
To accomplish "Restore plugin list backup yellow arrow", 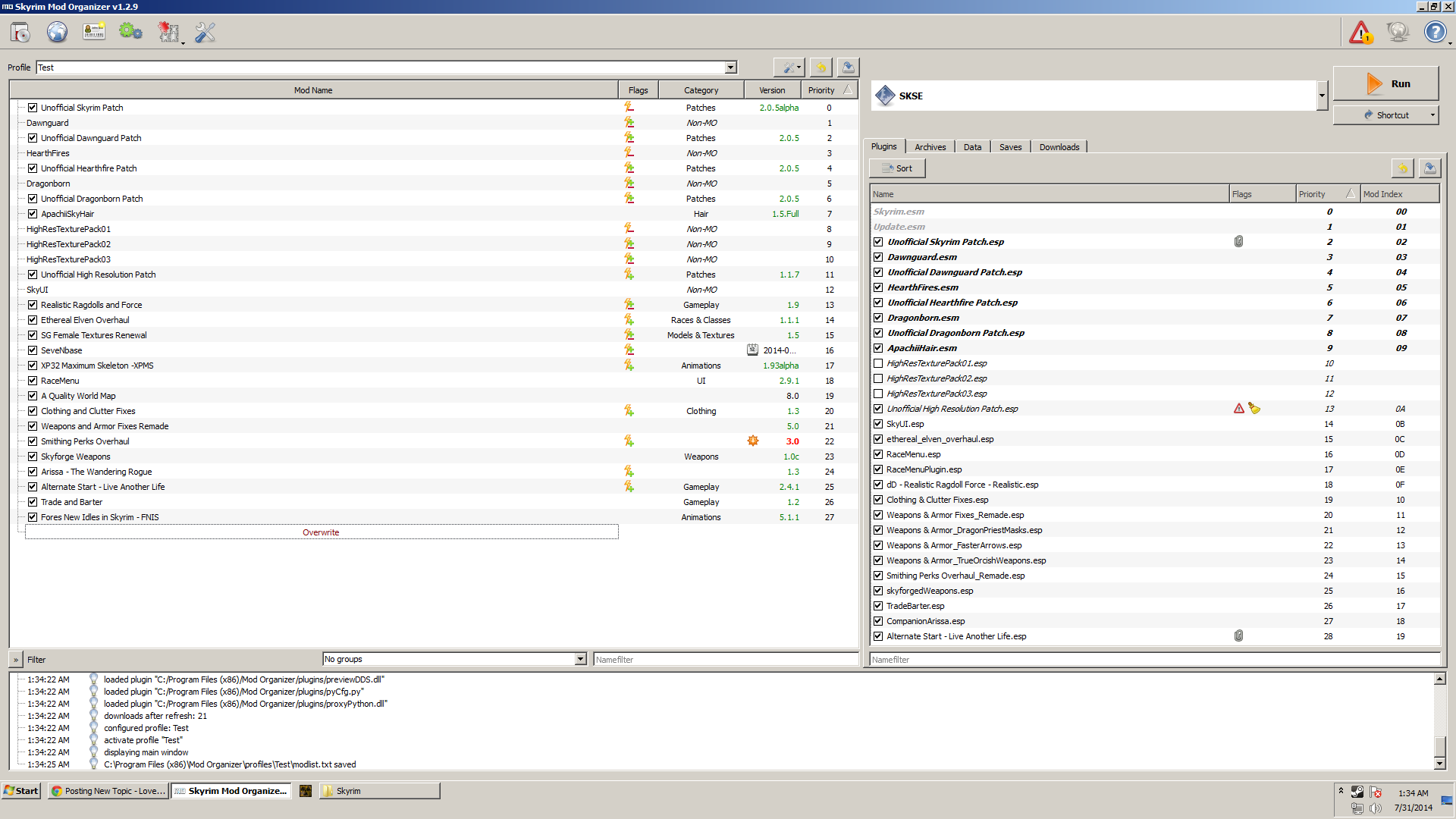I will coord(1402,168).
